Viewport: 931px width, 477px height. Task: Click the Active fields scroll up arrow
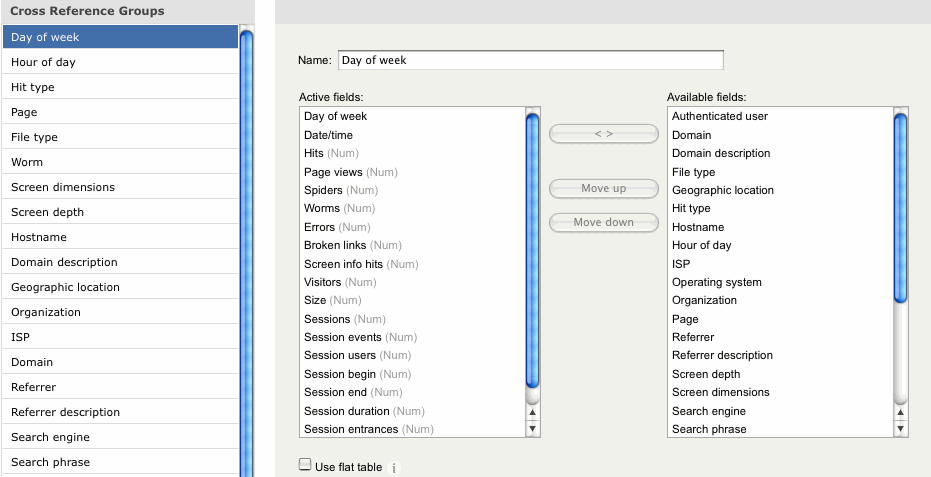pos(533,411)
